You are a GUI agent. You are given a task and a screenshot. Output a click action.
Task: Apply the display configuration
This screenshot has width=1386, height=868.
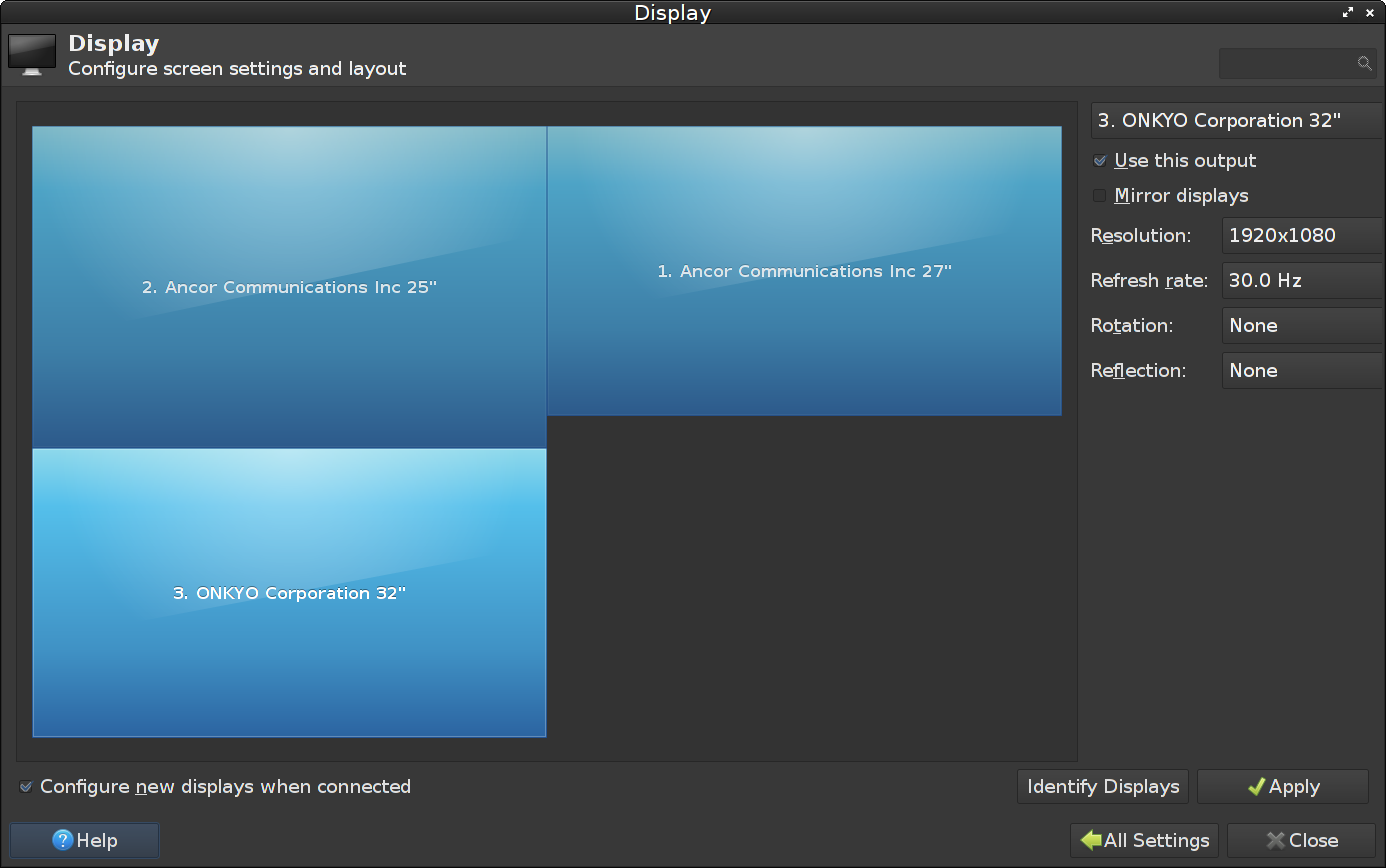(1282, 787)
